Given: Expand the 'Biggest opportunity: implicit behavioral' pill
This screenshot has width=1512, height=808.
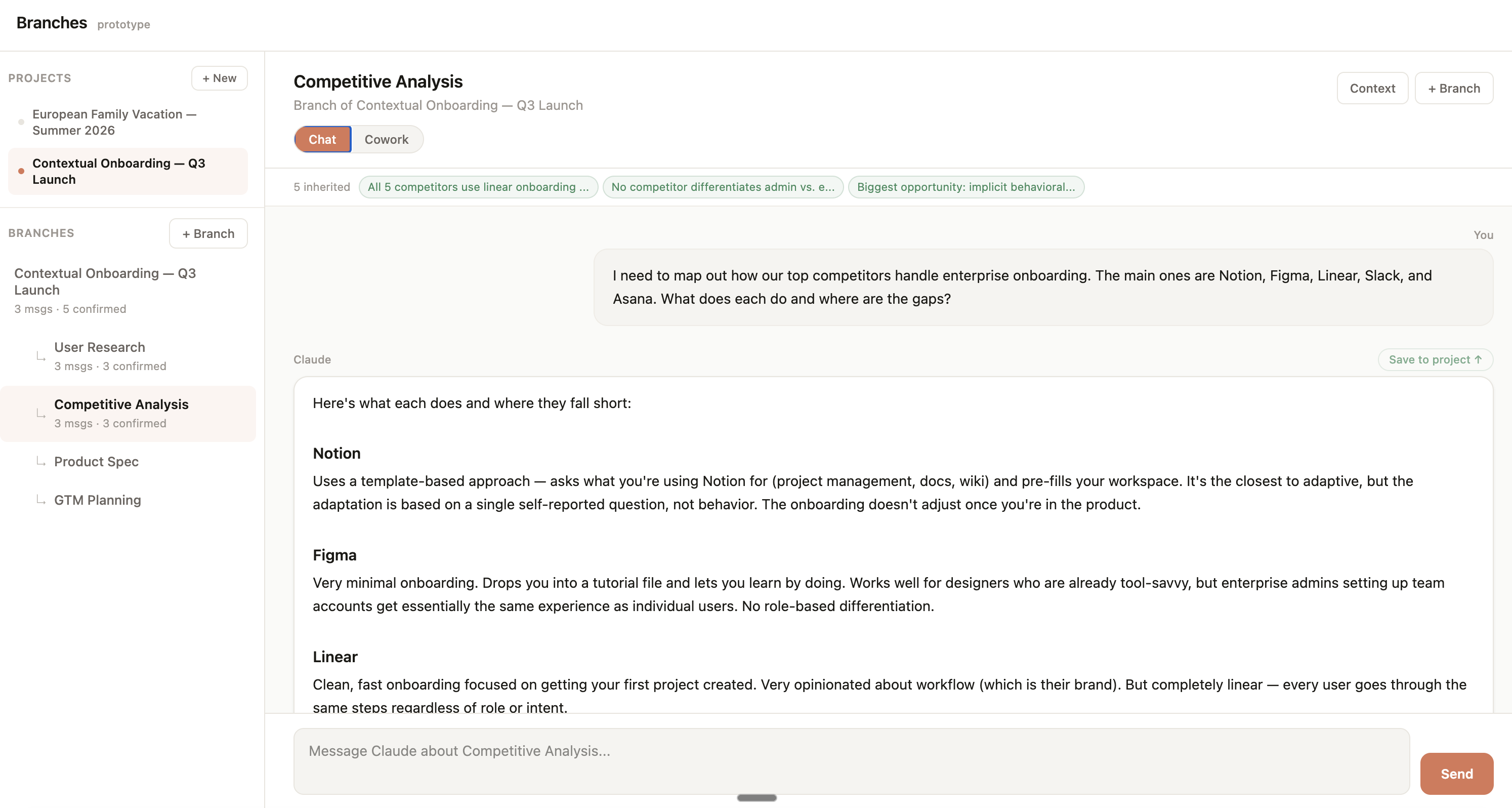Looking at the screenshot, I should (x=966, y=187).
